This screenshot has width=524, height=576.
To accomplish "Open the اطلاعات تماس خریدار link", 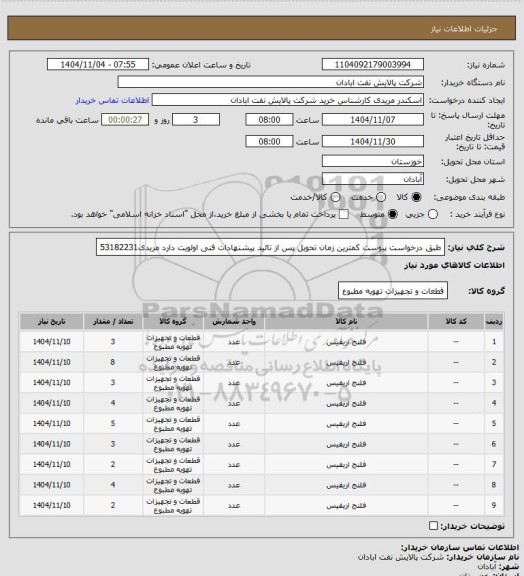I will pos(112,100).
